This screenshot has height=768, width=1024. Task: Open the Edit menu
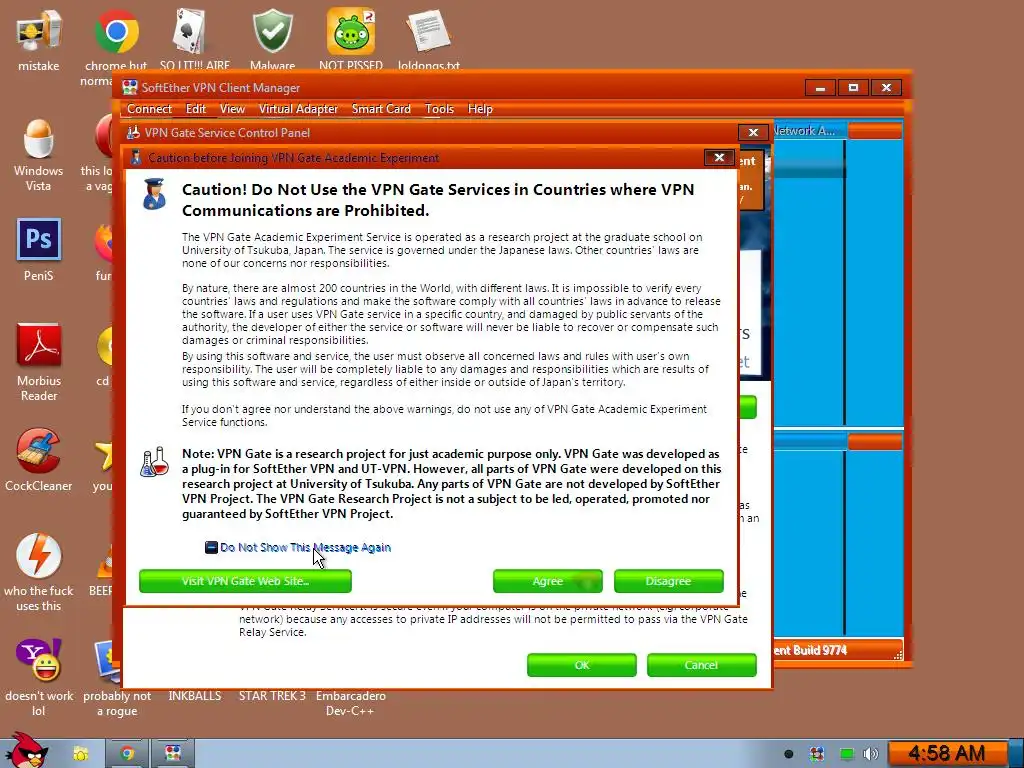coord(195,109)
